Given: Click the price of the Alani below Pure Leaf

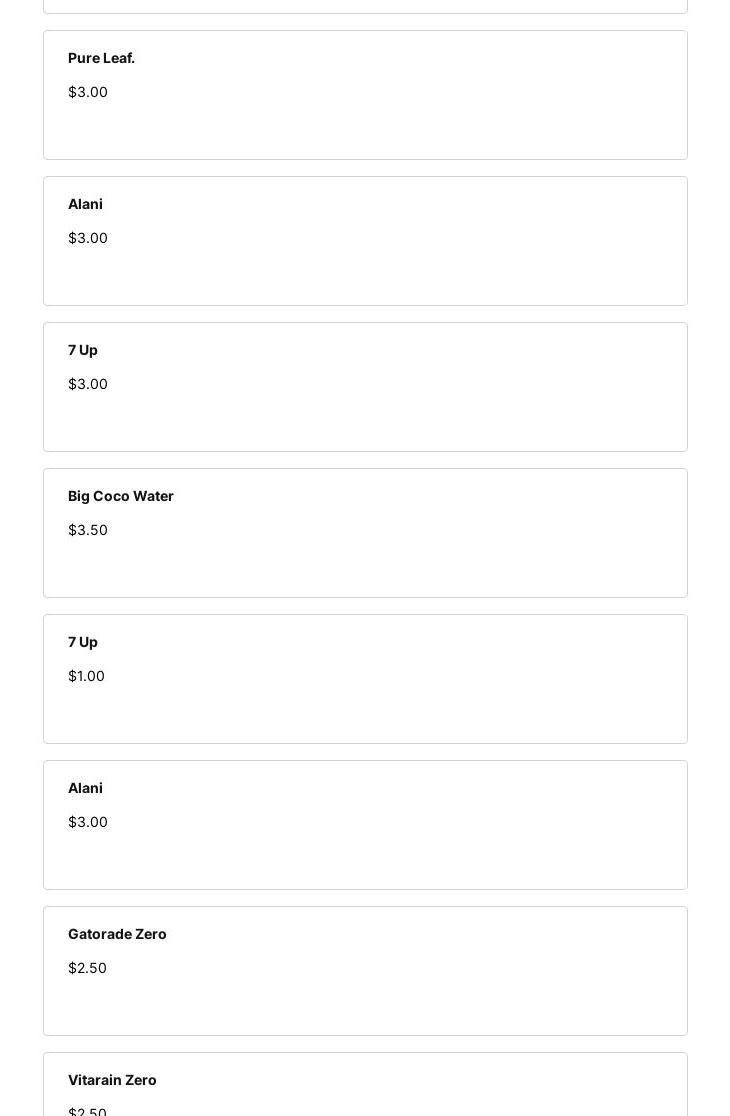Looking at the screenshot, I should (x=88, y=238).
